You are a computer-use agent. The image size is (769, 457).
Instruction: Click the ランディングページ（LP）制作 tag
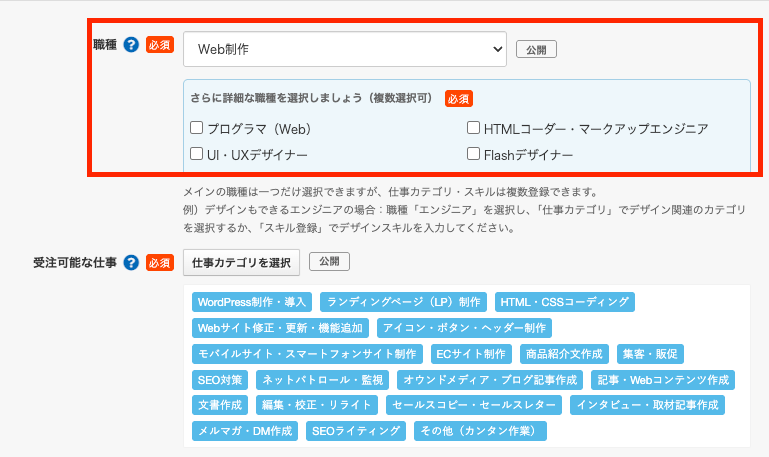tap(404, 302)
